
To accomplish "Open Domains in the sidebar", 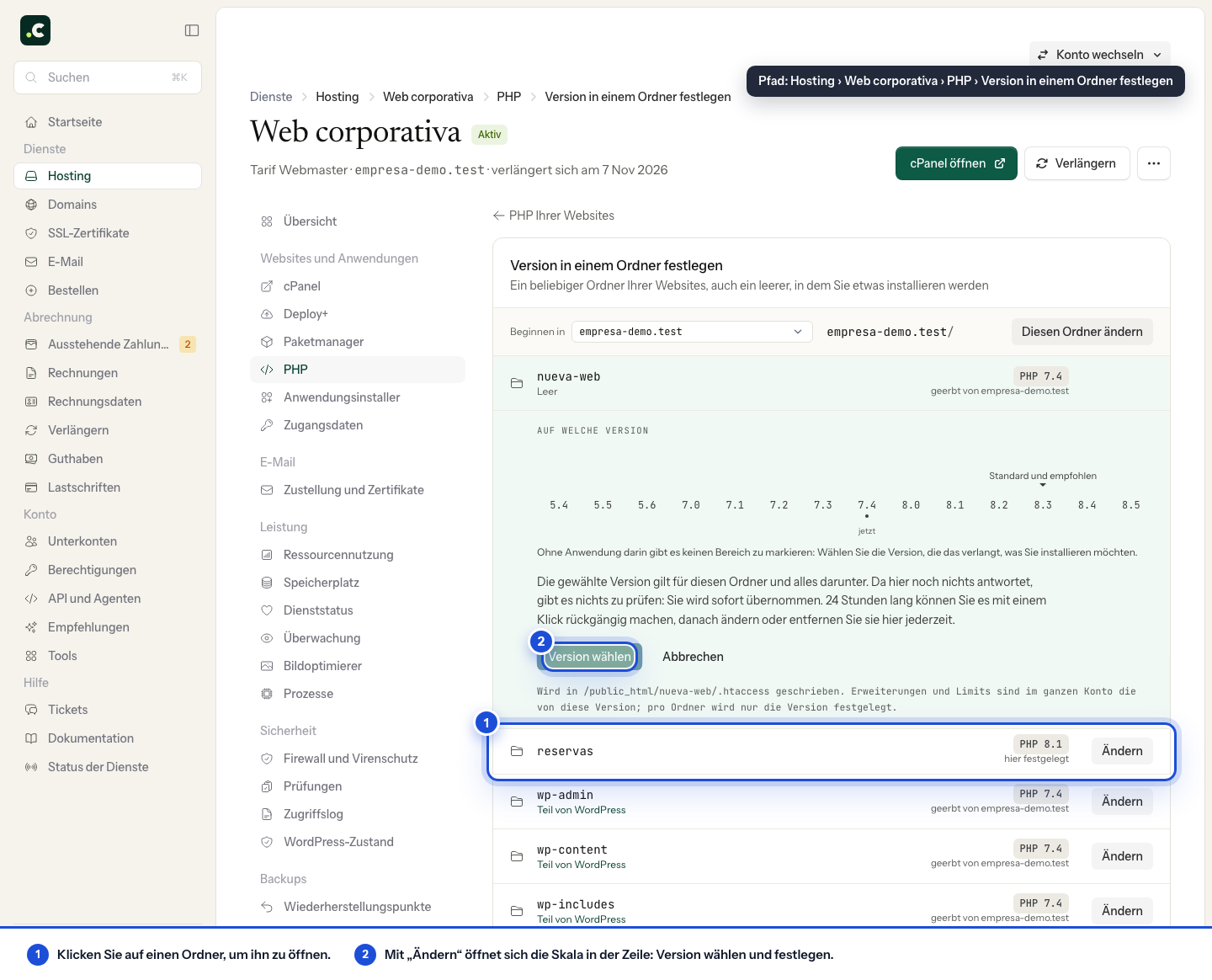I will (x=108, y=205).
